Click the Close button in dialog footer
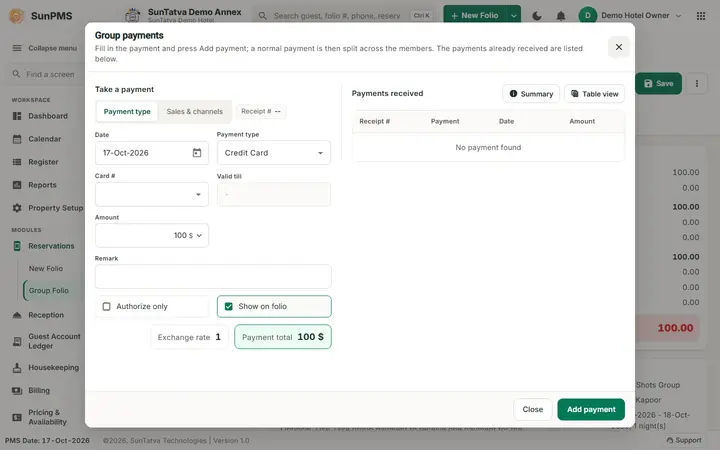The width and height of the screenshot is (720, 450). coord(533,409)
